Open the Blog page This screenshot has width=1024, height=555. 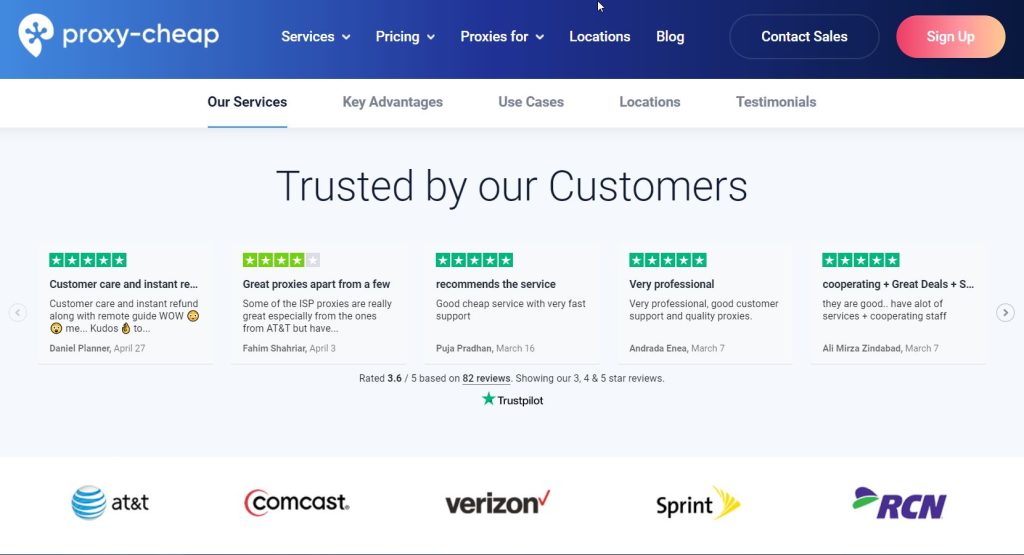tap(670, 37)
